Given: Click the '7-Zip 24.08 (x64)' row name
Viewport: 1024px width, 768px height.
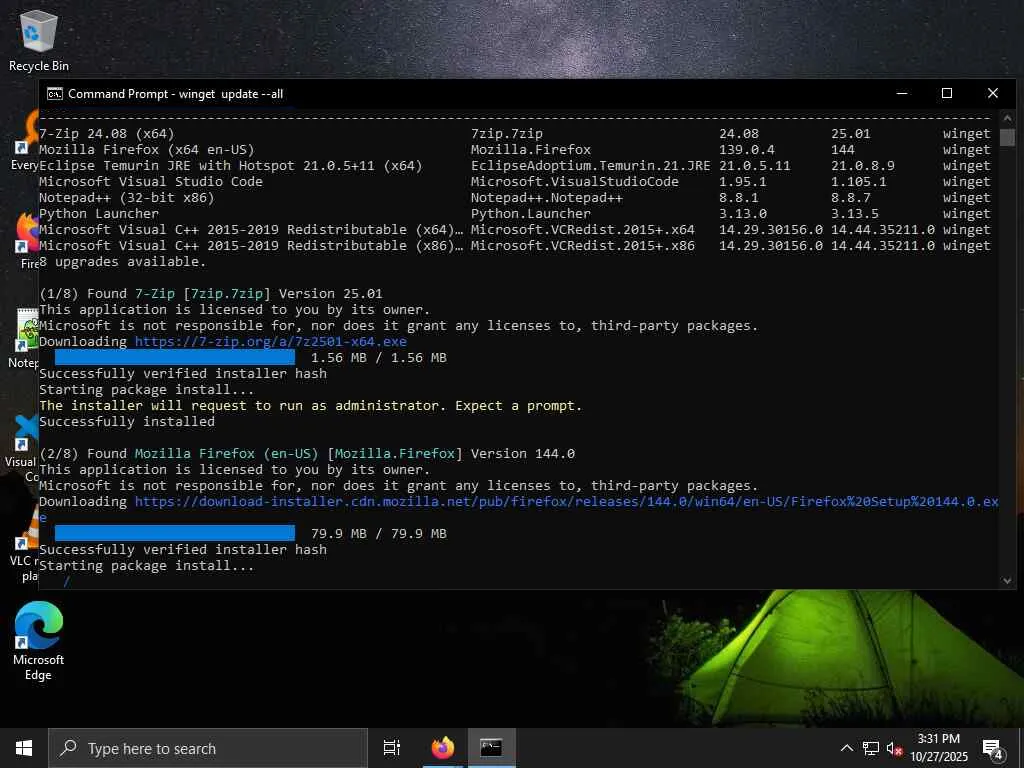Looking at the screenshot, I should (106, 134).
